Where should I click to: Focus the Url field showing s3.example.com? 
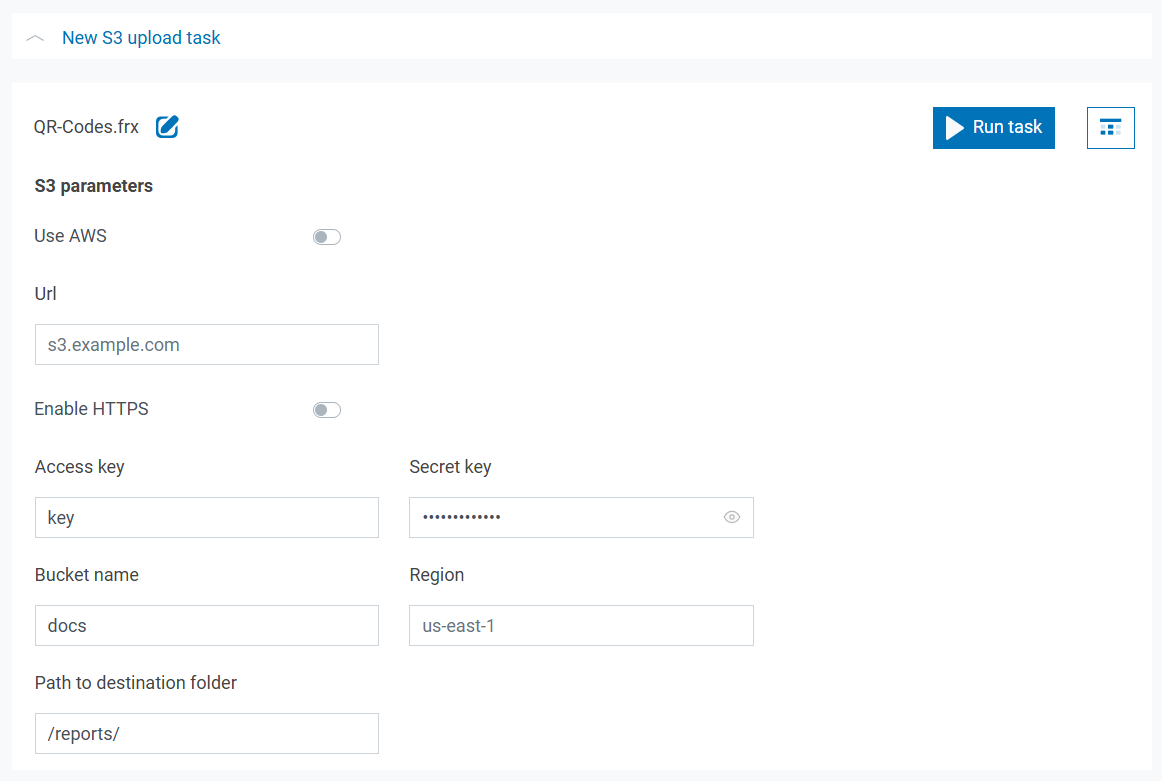pos(206,344)
